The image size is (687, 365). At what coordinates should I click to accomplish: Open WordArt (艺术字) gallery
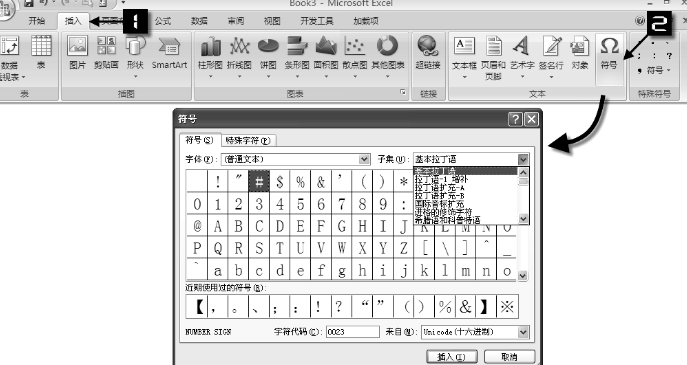coord(522,57)
